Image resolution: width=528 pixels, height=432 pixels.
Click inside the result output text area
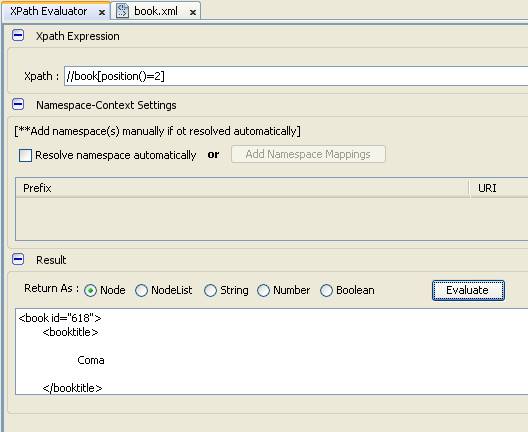[x=271, y=351]
